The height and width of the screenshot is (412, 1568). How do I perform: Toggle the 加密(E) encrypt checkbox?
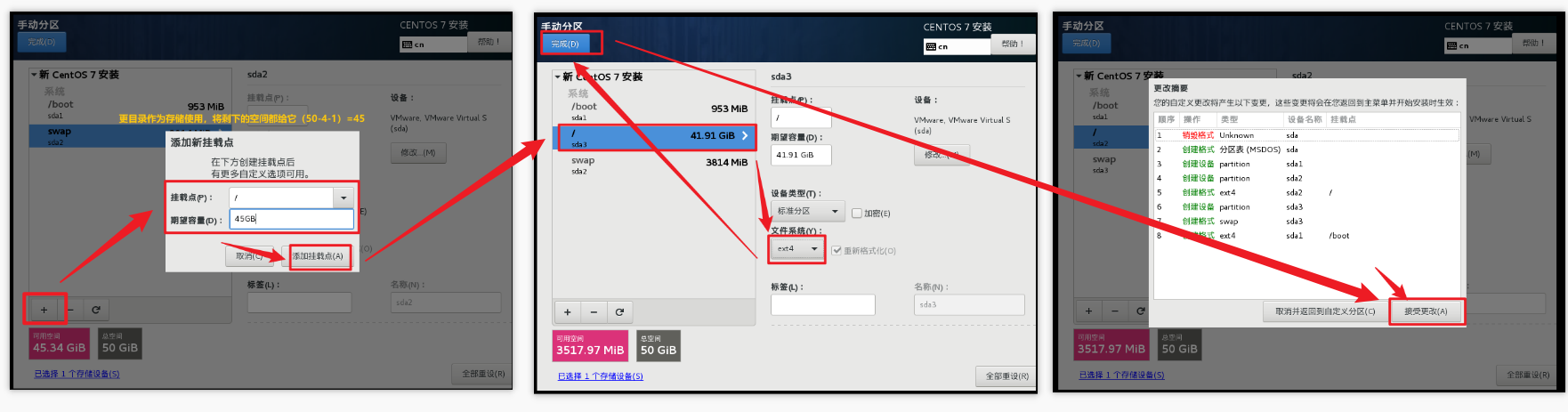(856, 213)
